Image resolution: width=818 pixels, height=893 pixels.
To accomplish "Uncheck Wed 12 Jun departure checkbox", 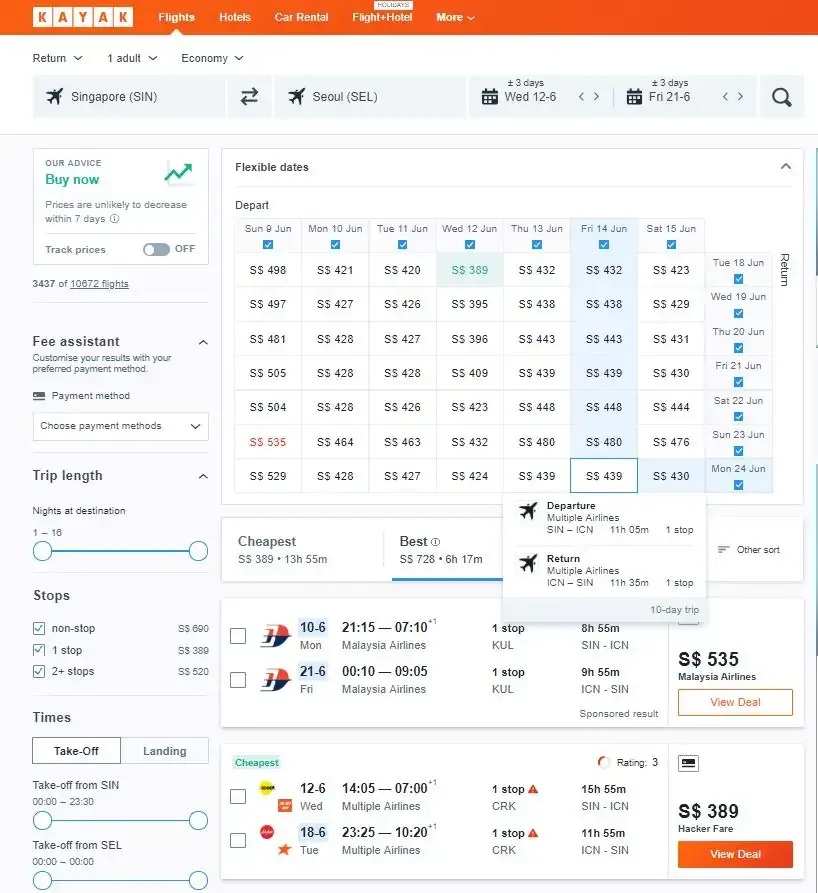I will (469, 244).
